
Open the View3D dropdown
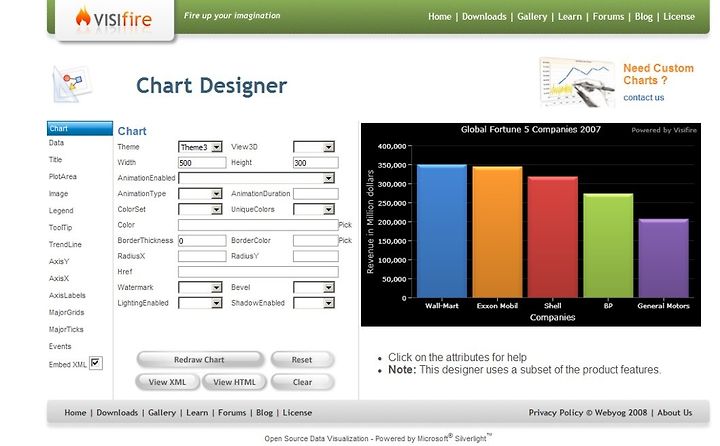click(314, 147)
